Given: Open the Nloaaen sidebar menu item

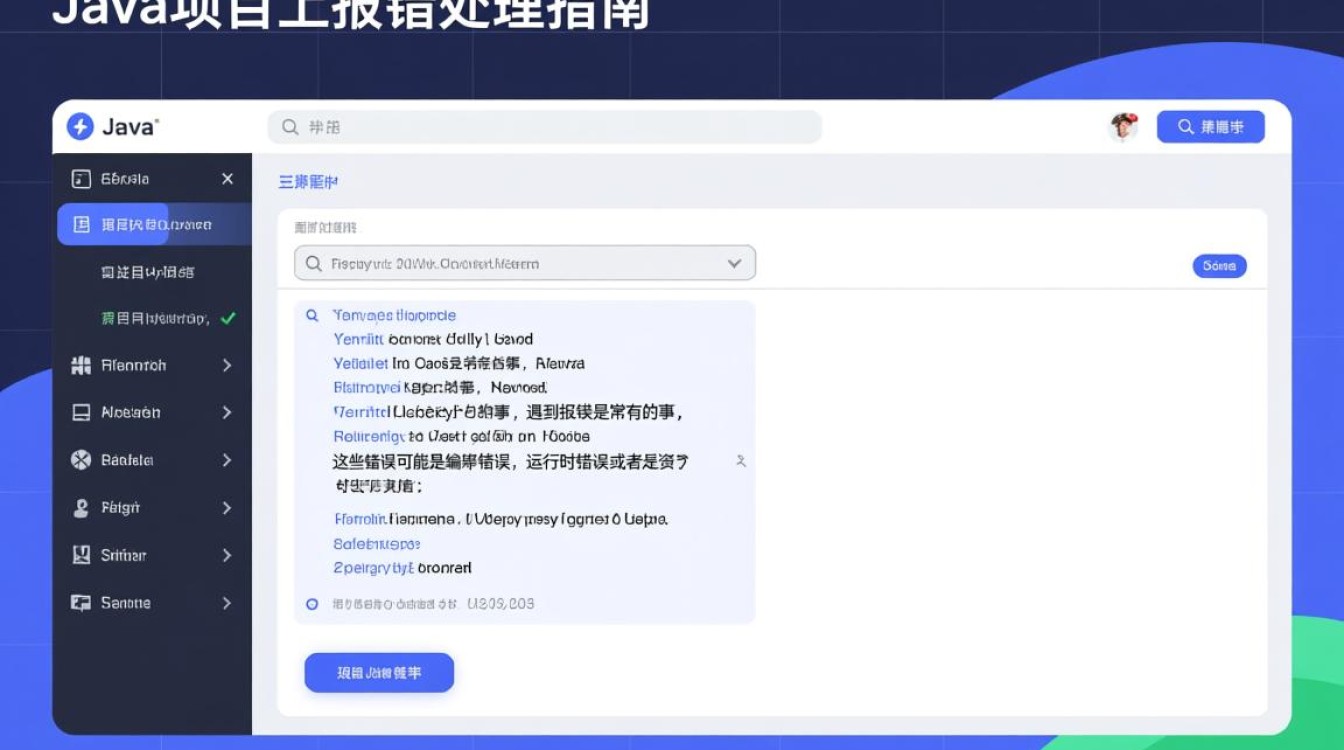Looking at the screenshot, I should [x=152, y=413].
